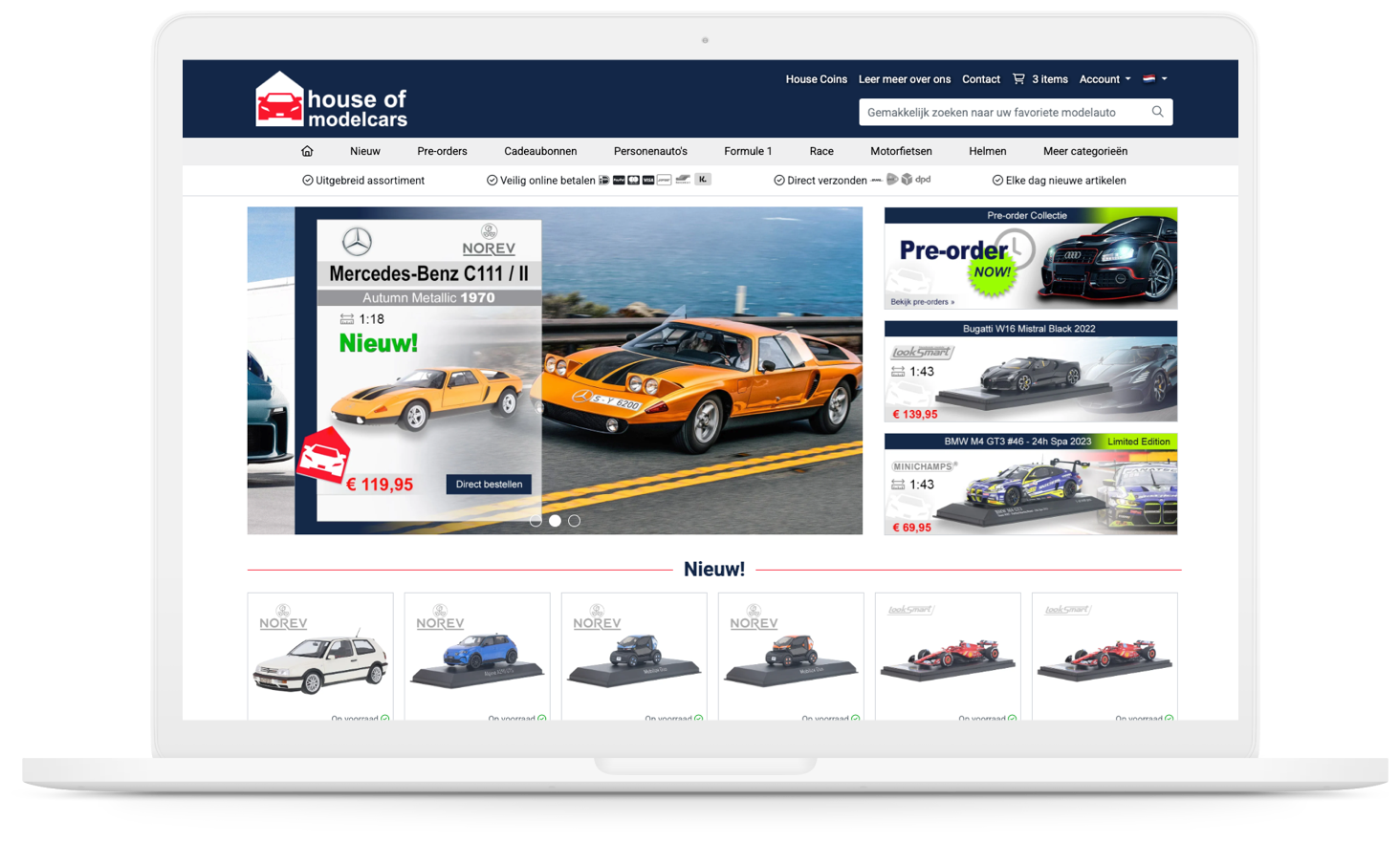Click the iDEAL payment icon
This screenshot has width=1400, height=842.
click(602, 179)
